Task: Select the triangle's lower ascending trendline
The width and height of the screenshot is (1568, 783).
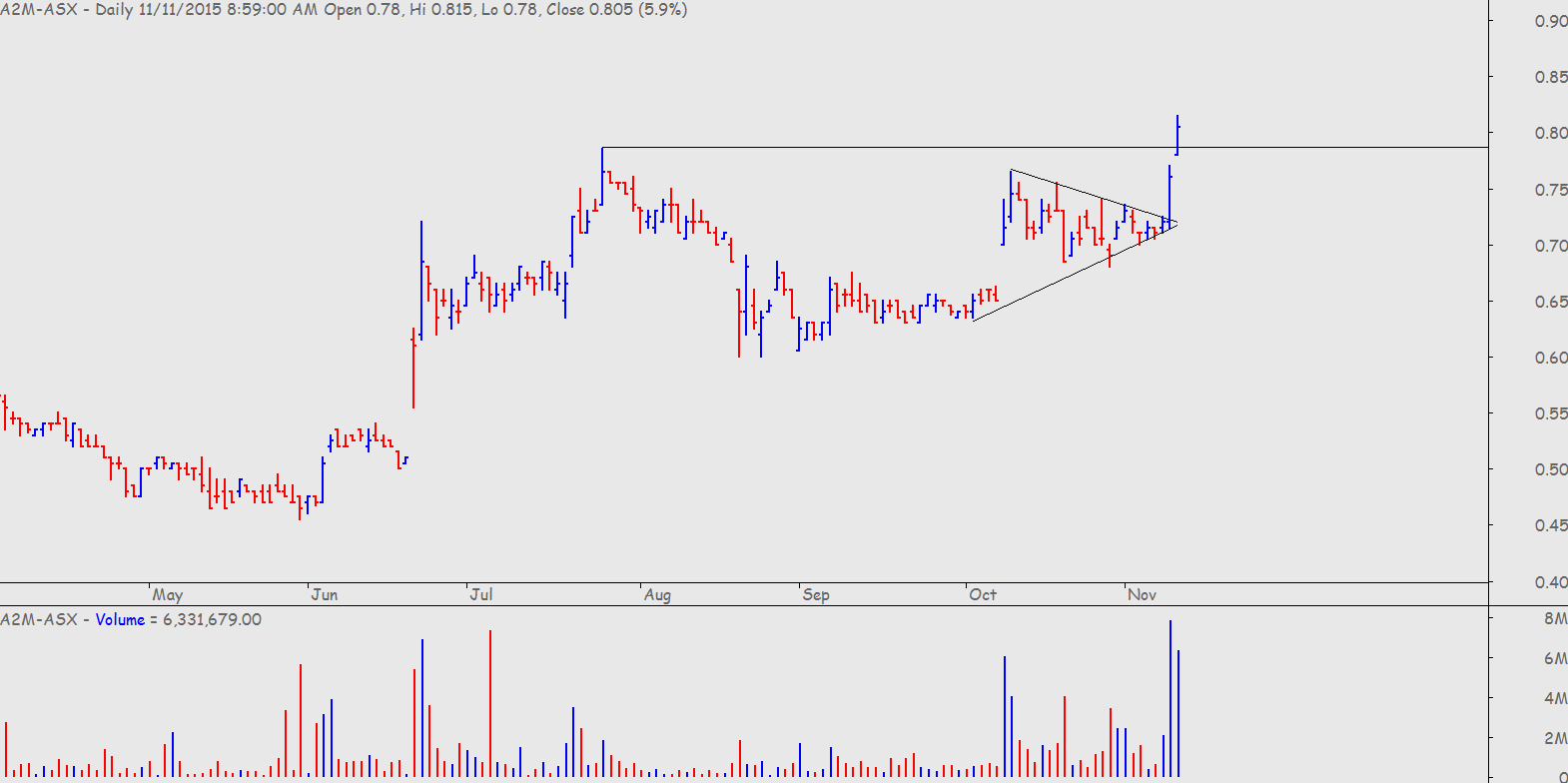Action: pos(1075,272)
